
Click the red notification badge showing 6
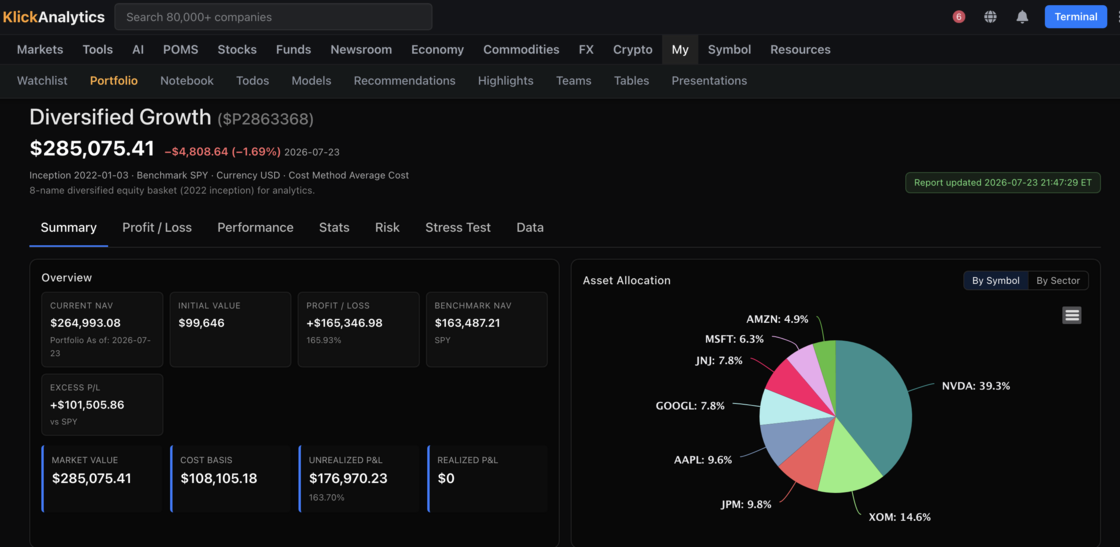[x=959, y=16]
